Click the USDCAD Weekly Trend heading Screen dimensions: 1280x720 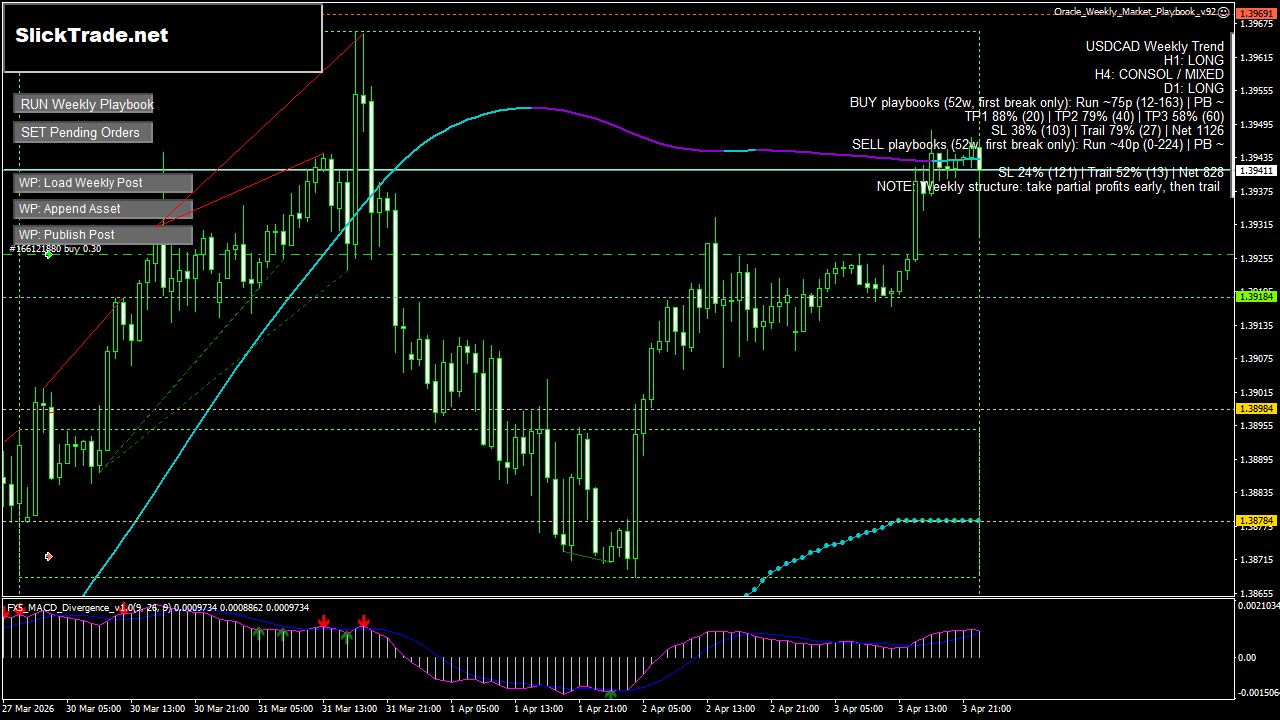(1154, 46)
